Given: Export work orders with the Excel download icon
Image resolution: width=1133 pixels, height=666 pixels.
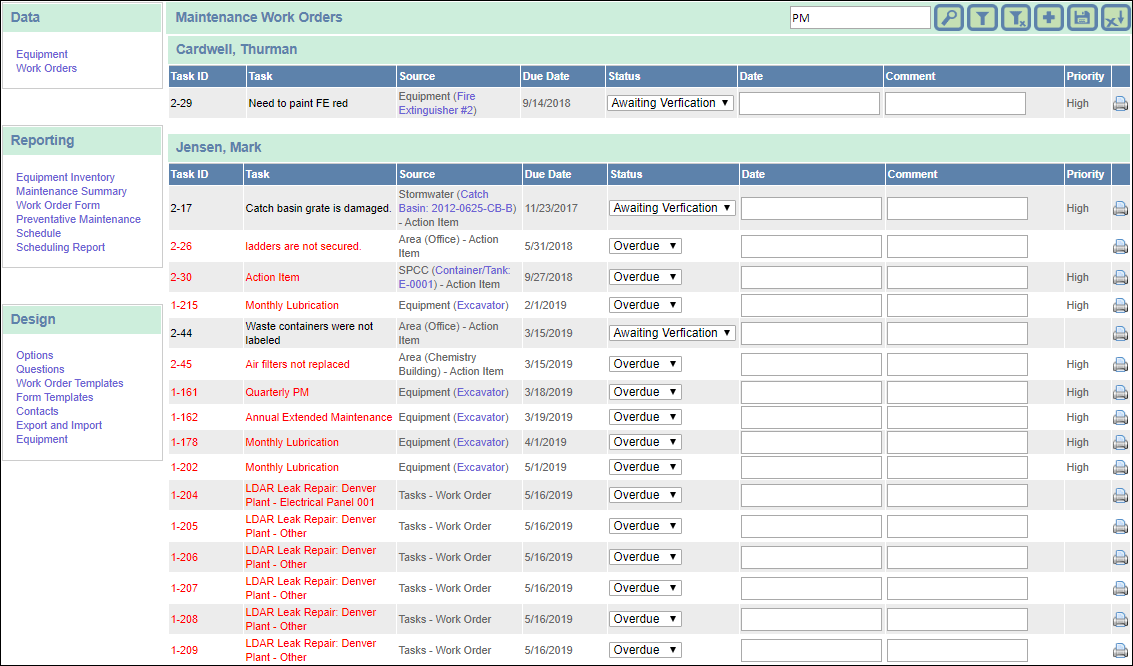Looking at the screenshot, I should [x=1115, y=17].
